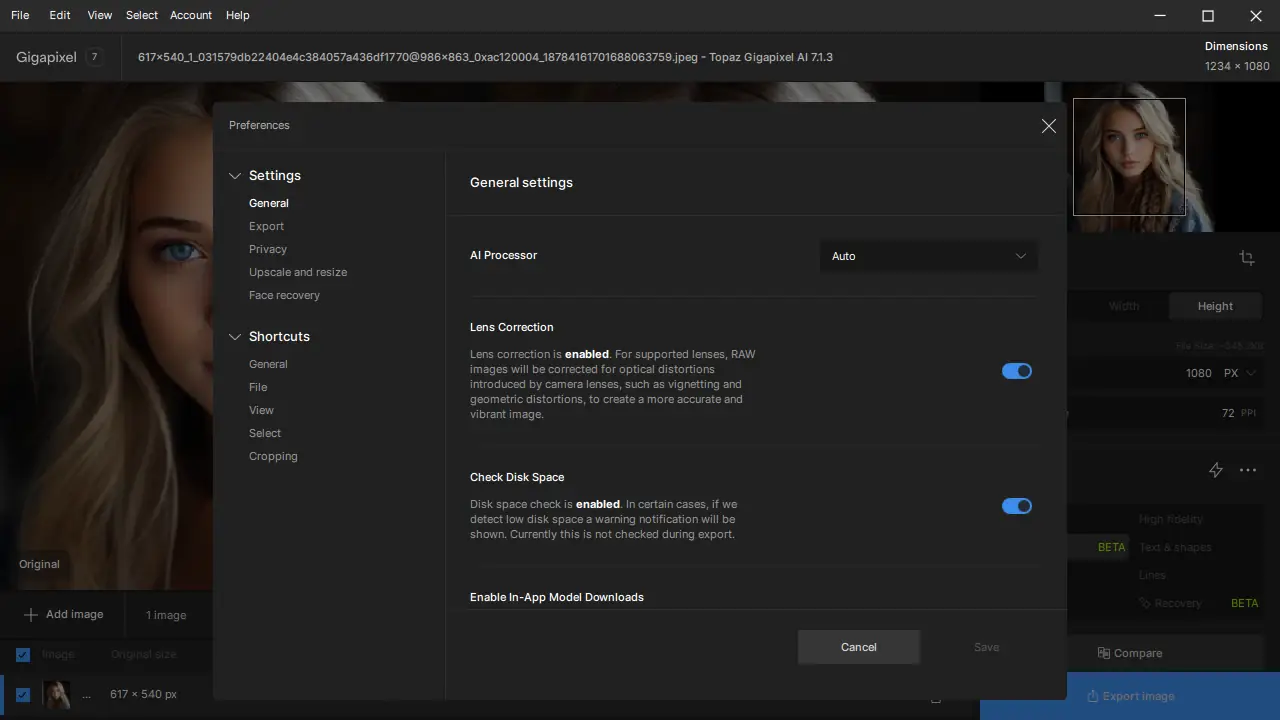Open Upscale and resize settings
This screenshot has width=1280, height=720.
(x=298, y=272)
